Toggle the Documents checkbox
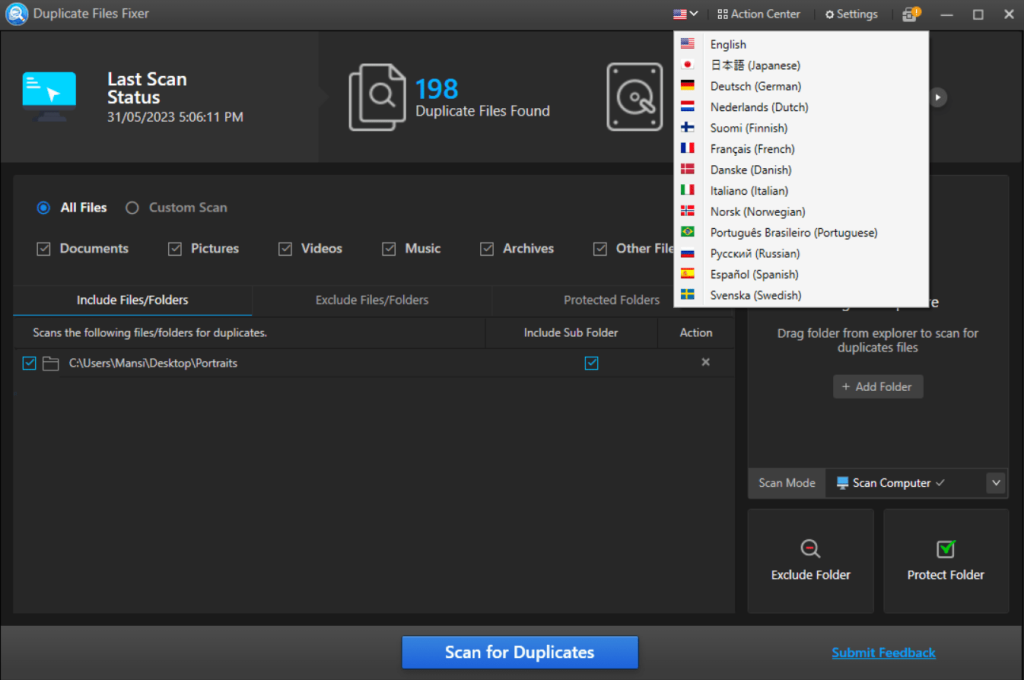The height and width of the screenshot is (680, 1024). coord(43,249)
